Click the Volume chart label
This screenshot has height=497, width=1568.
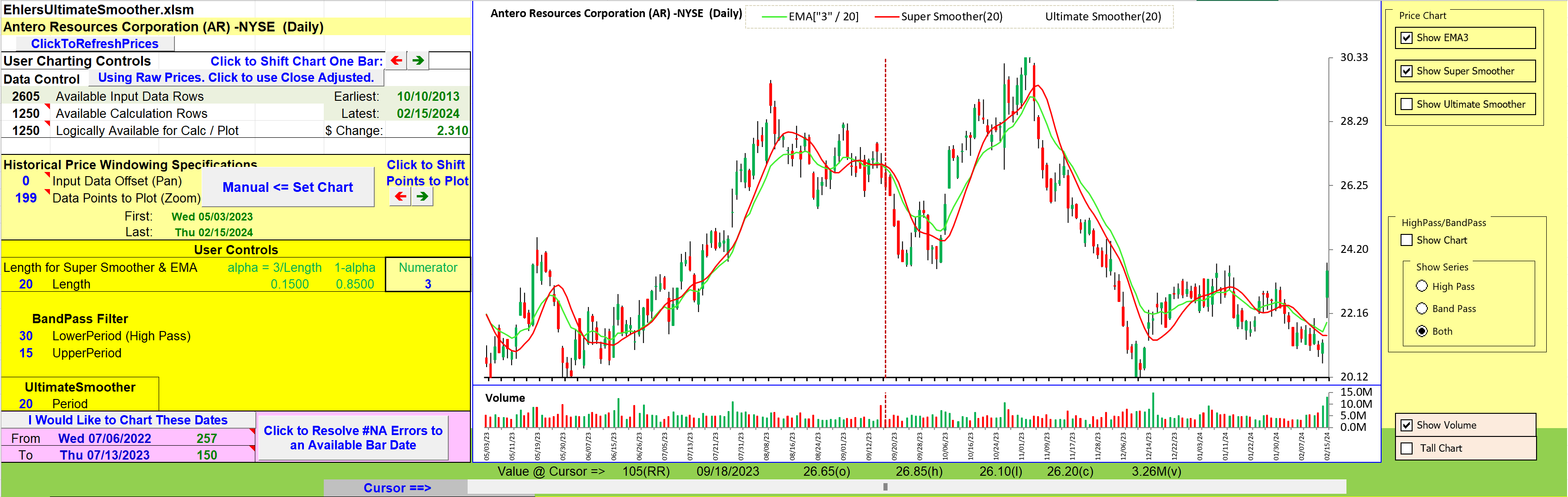point(505,398)
